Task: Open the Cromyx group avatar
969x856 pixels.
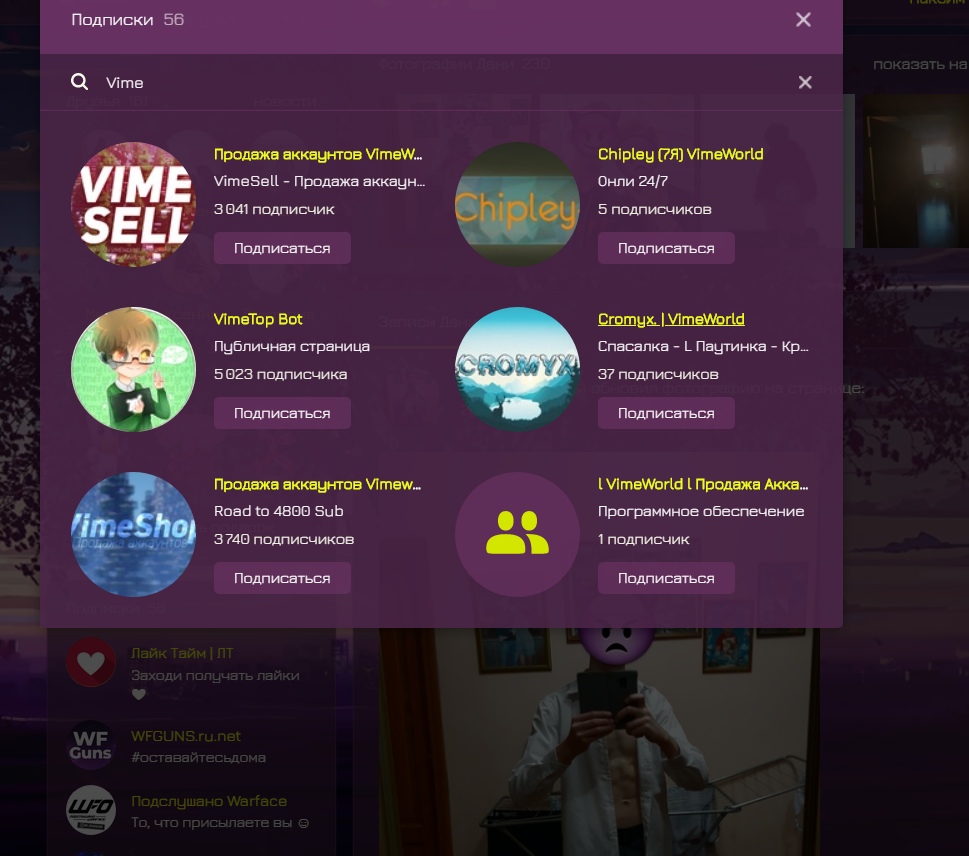Action: pyautogui.click(x=517, y=369)
